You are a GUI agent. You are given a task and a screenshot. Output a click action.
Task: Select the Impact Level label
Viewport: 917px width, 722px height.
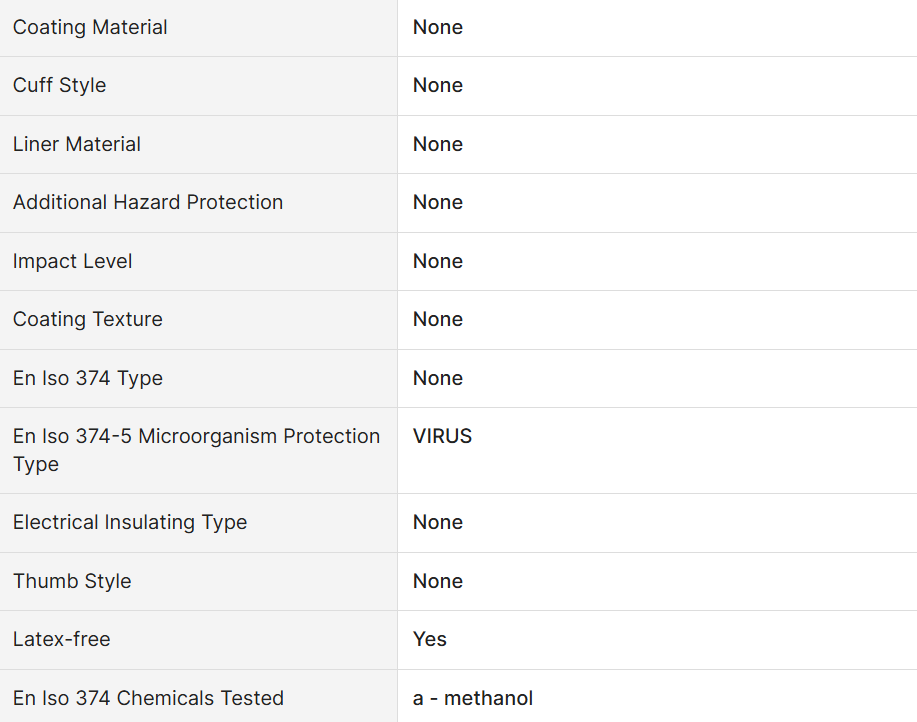[73, 261]
